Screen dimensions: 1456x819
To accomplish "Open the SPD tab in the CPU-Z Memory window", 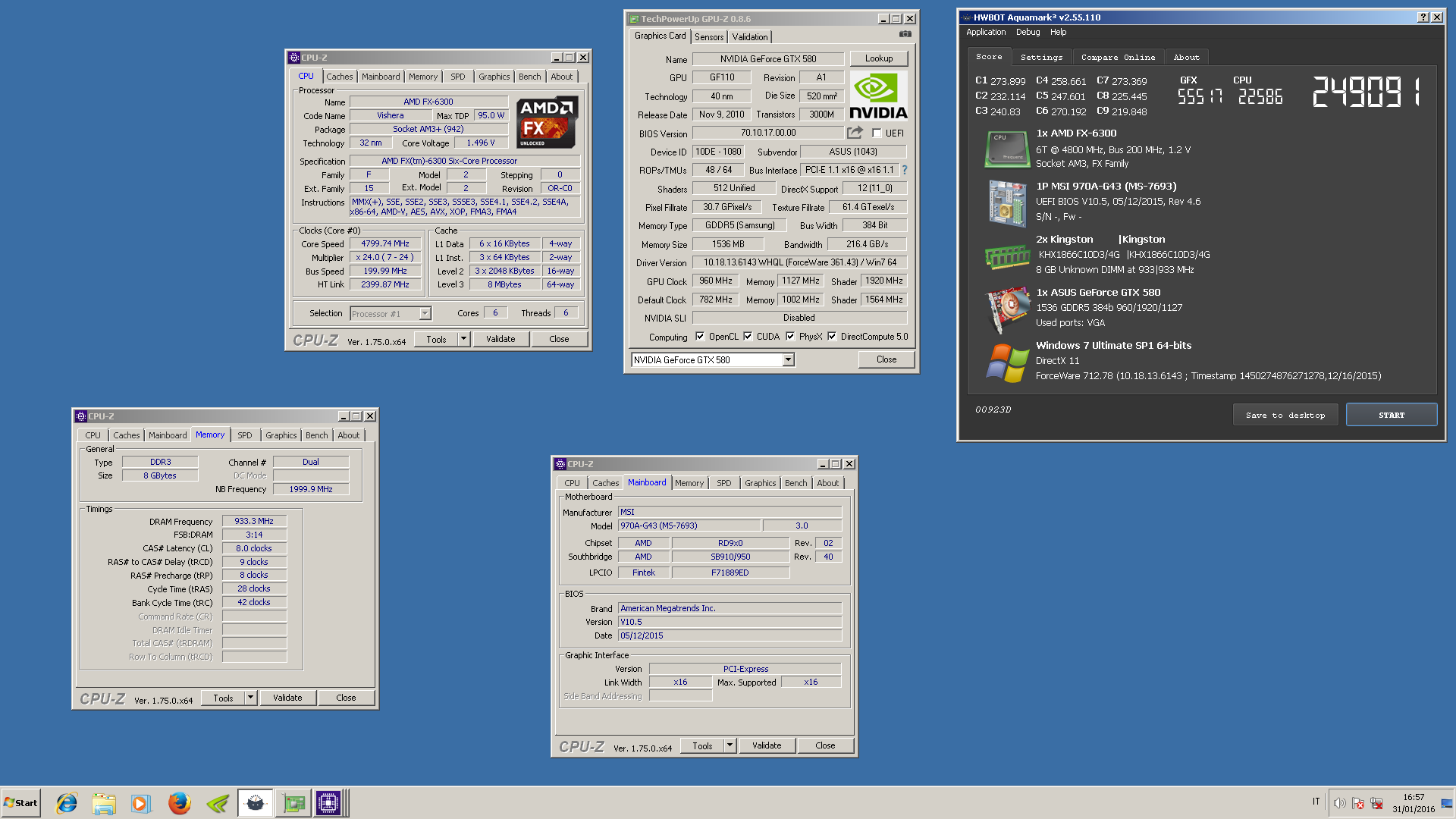I will (x=244, y=435).
